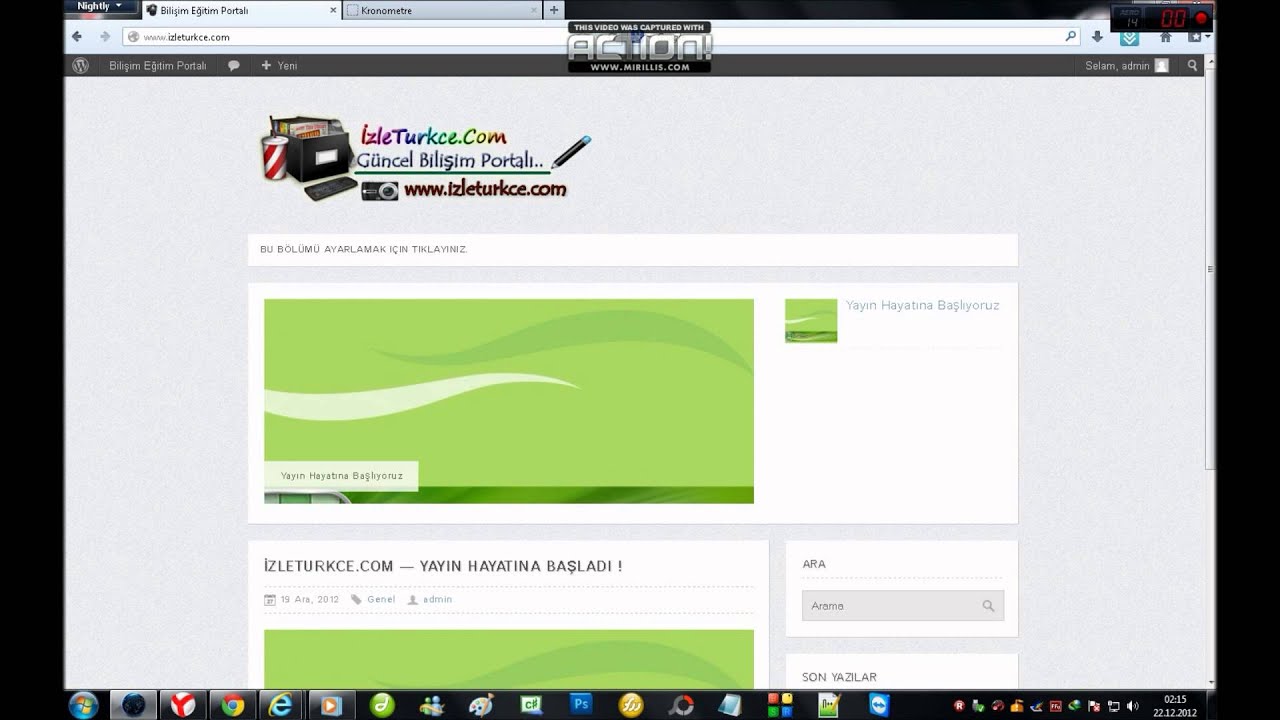
Task: Open the comments bubble in admin bar
Action: pos(233,65)
